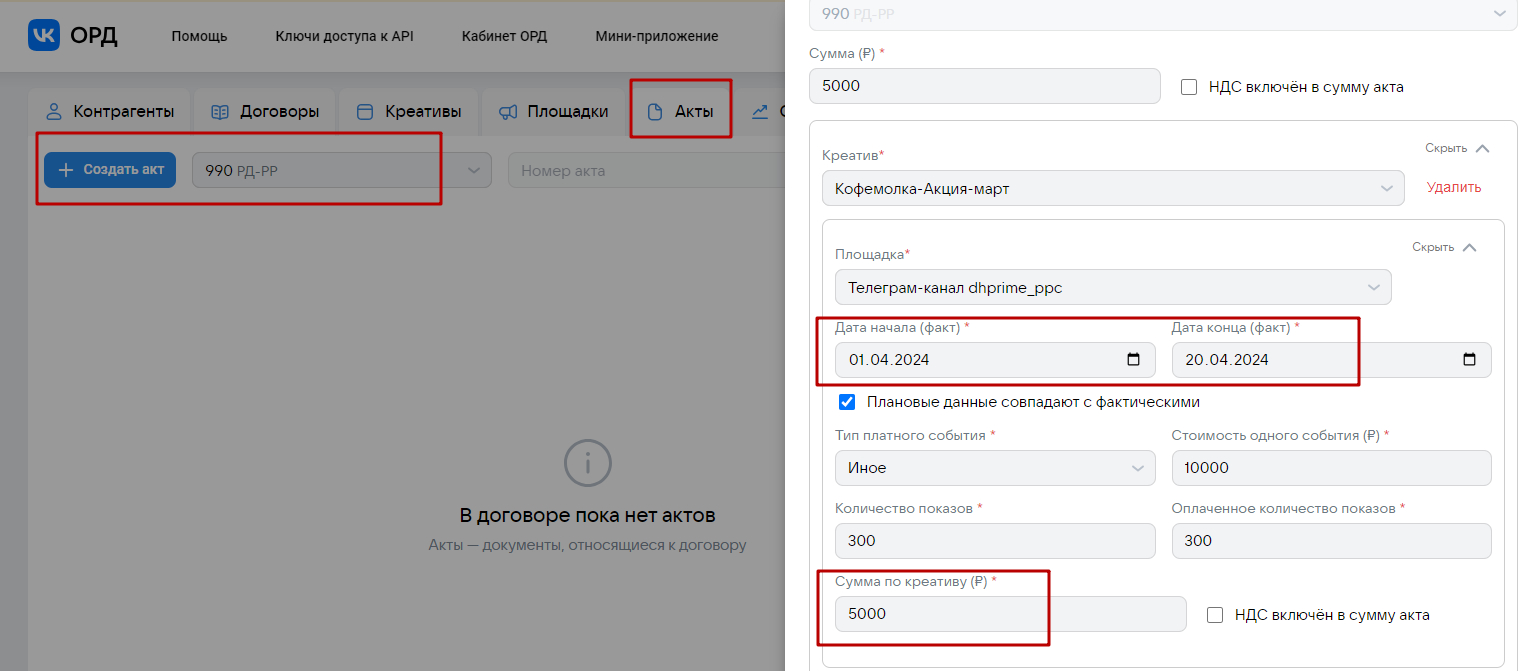The height and width of the screenshot is (671, 1529).
Task: Enable top НДС включён в сумму акта checkbox
Action: pyautogui.click(x=1189, y=87)
